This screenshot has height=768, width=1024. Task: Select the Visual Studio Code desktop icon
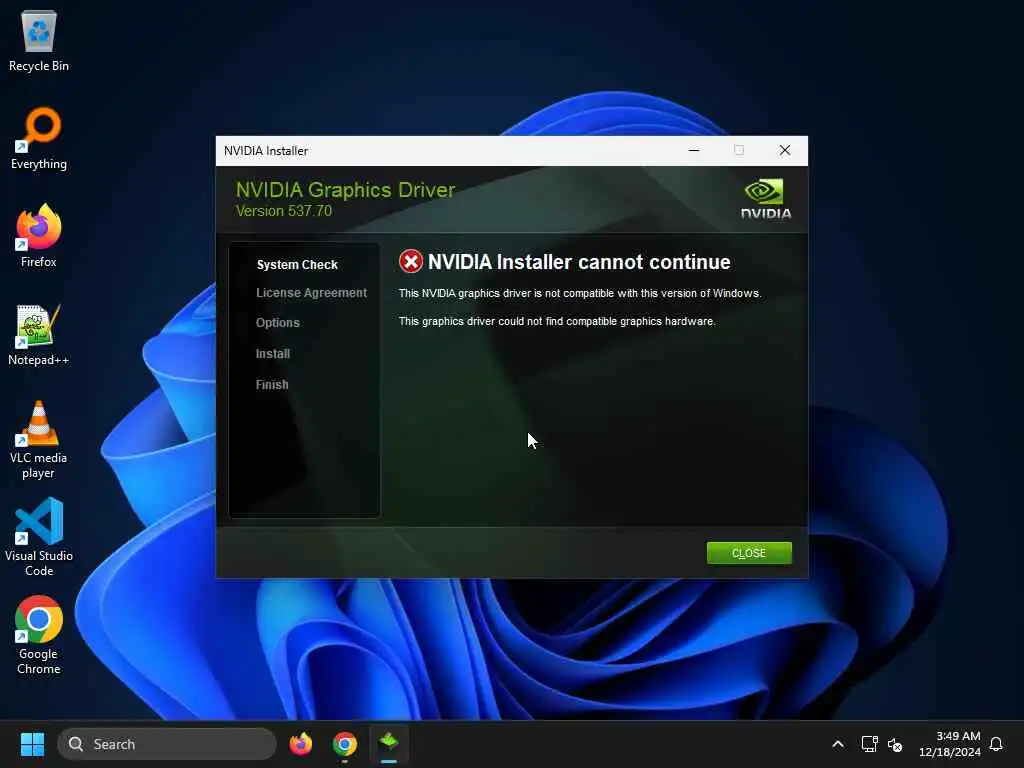coord(39,537)
